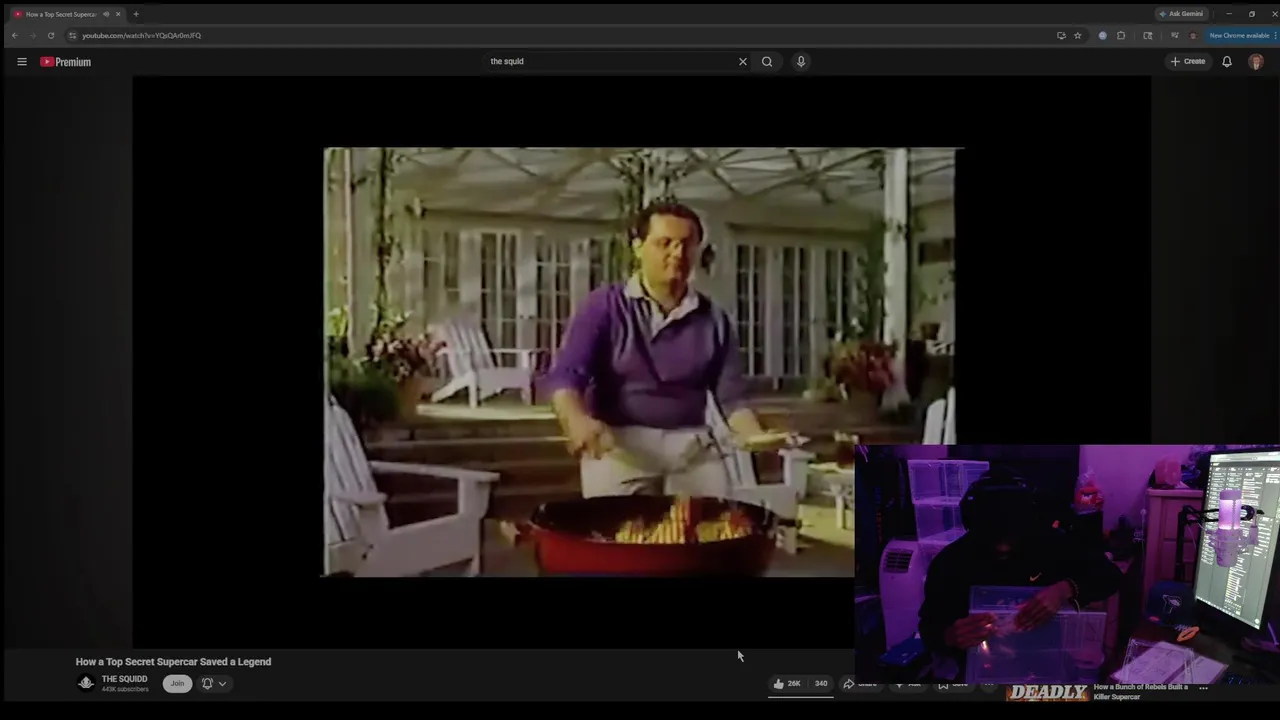The height and width of the screenshot is (720, 1280).
Task: Click the browser forward arrow
Action: [x=32, y=36]
